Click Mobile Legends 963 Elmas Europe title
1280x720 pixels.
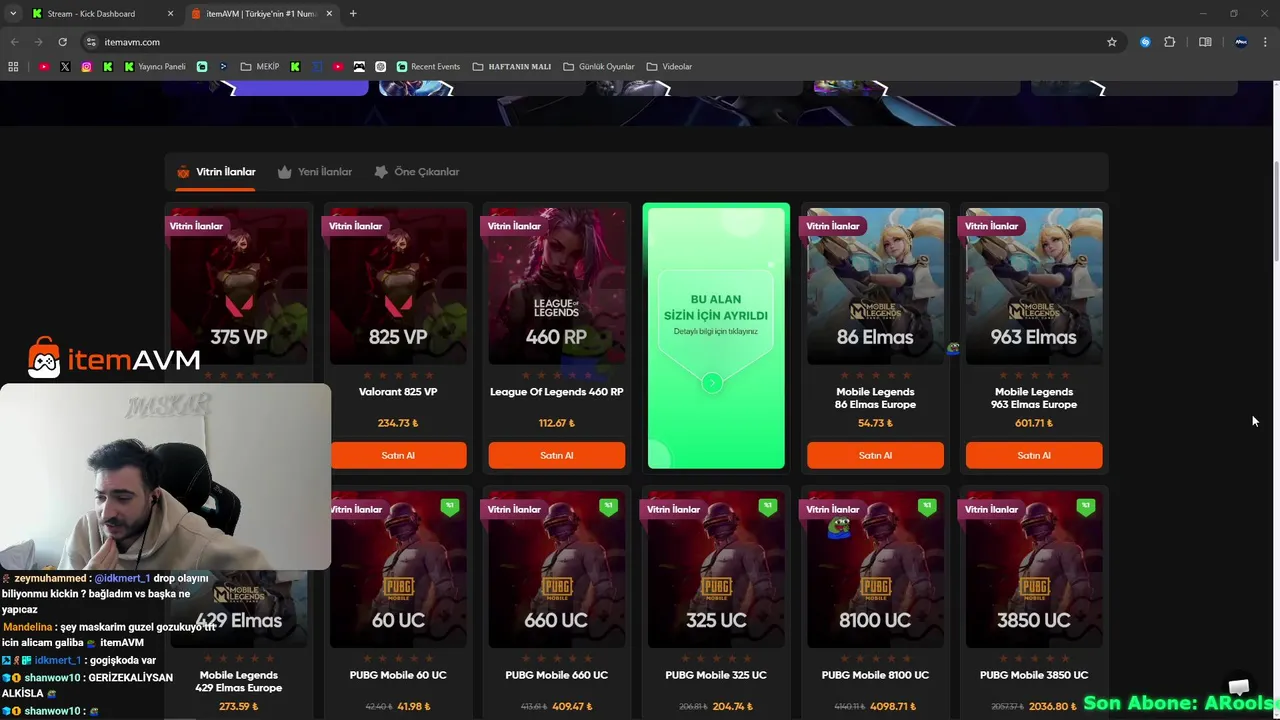1034,398
